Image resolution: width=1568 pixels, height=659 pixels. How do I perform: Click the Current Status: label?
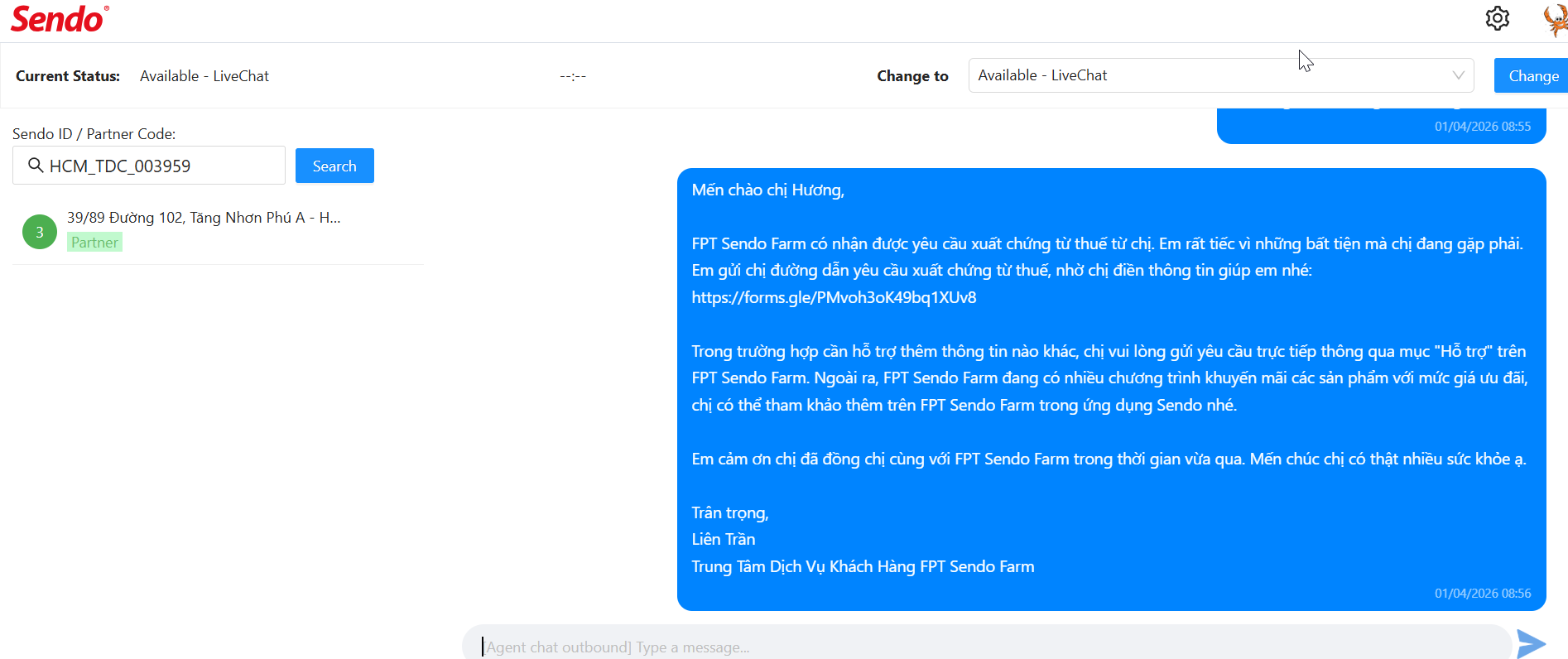coord(68,76)
